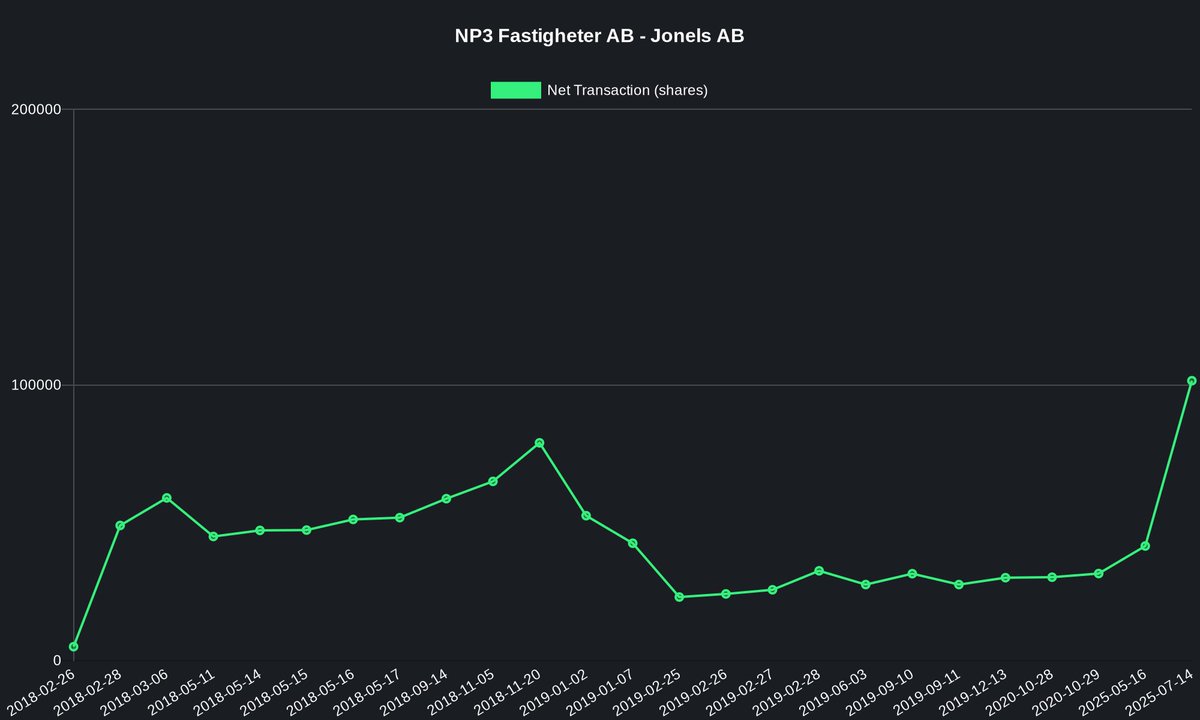Image resolution: width=1200 pixels, height=720 pixels.
Task: Select data point for 2019-02-28
Action: pyautogui.click(x=819, y=571)
